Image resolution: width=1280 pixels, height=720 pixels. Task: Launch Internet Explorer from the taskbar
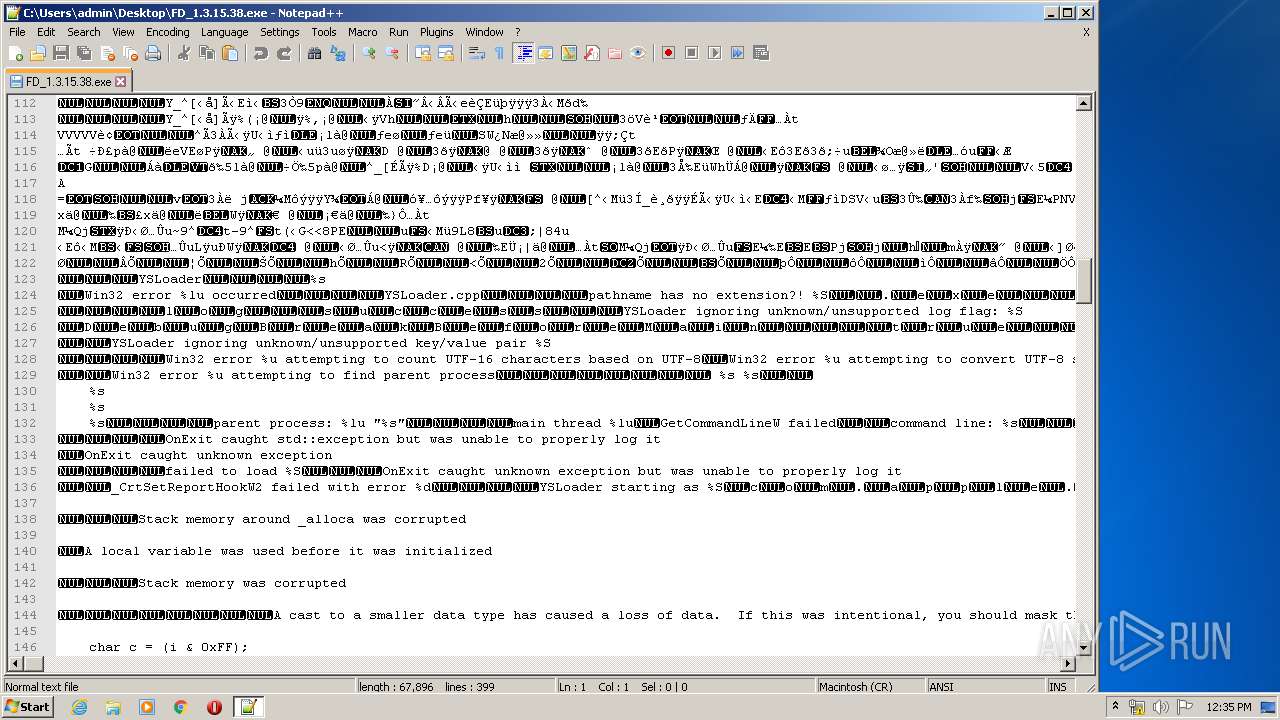pyautogui.click(x=79, y=707)
